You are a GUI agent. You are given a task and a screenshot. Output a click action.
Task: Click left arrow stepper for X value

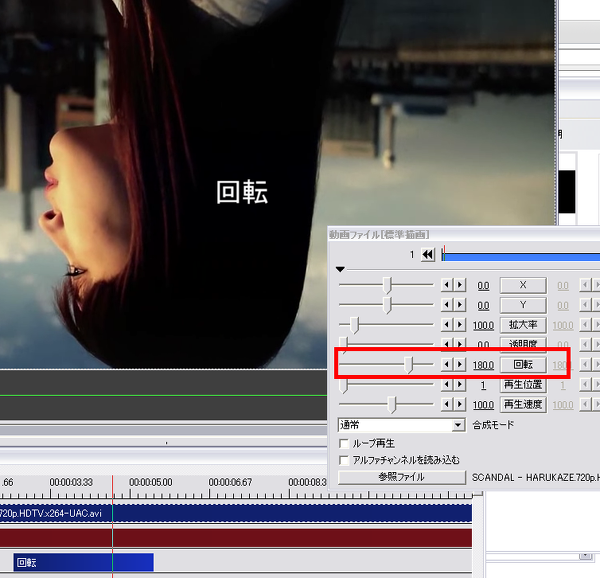[447, 285]
